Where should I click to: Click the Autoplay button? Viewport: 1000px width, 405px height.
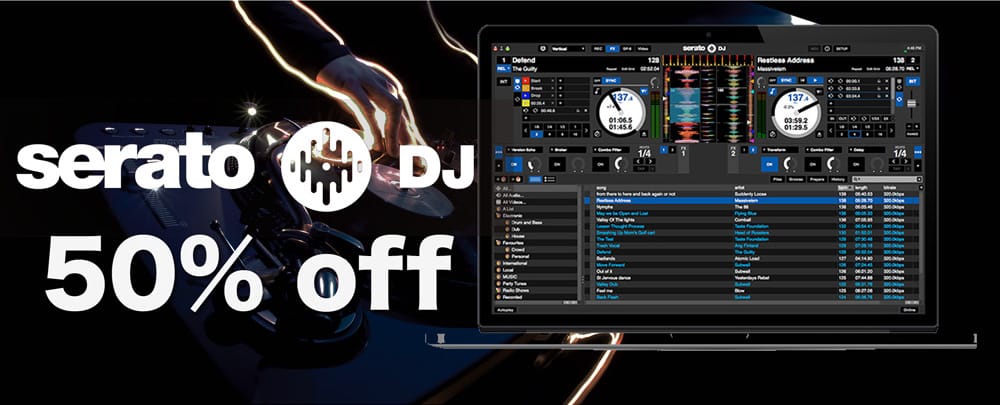point(506,310)
